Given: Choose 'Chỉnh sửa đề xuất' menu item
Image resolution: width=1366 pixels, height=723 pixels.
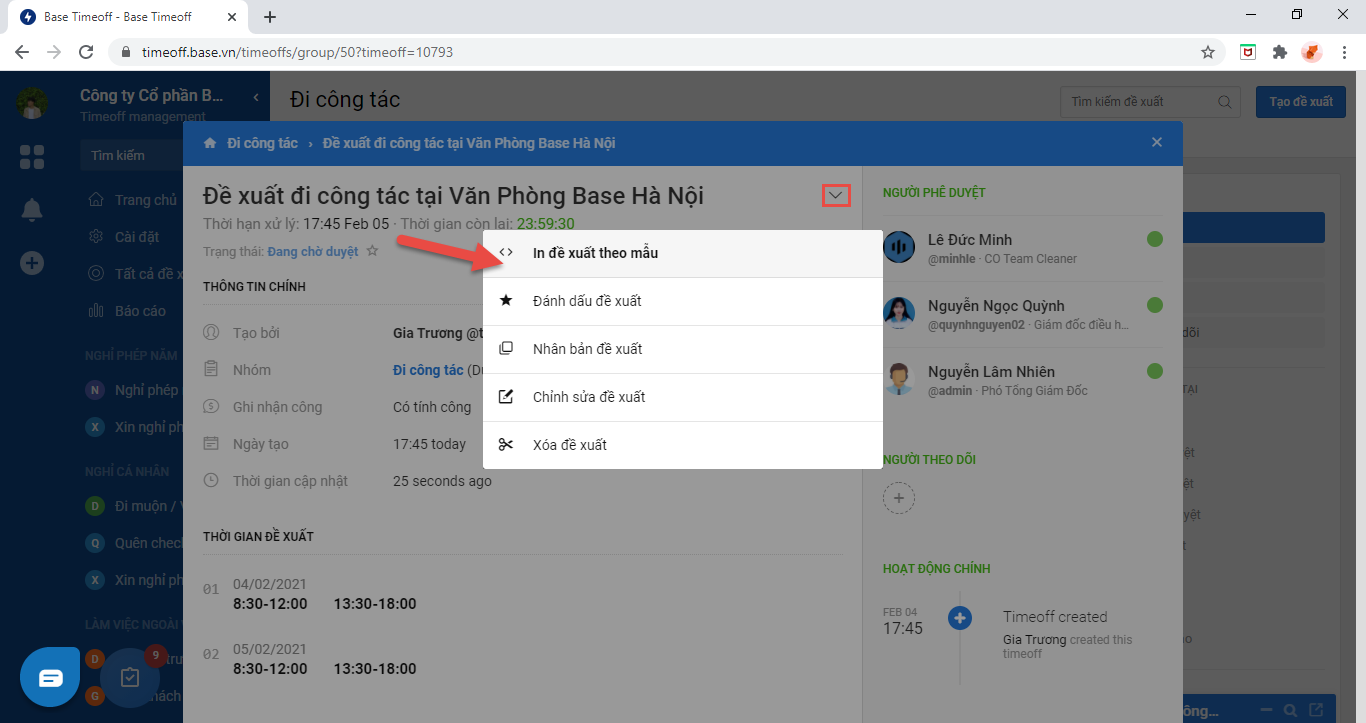Looking at the screenshot, I should [x=682, y=397].
